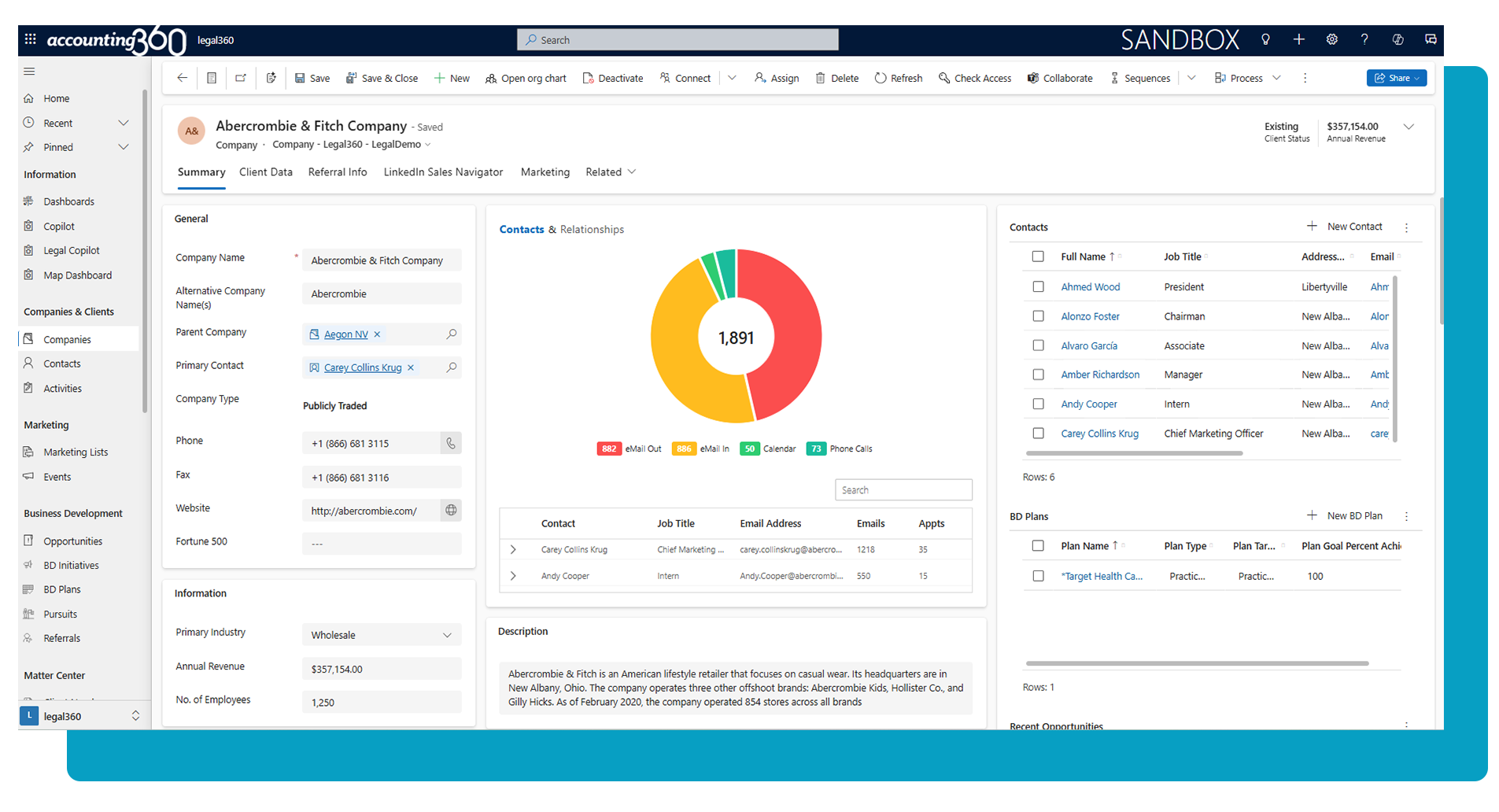Switch to the Client Data tab
This screenshot has width=1499, height=812.
click(265, 172)
